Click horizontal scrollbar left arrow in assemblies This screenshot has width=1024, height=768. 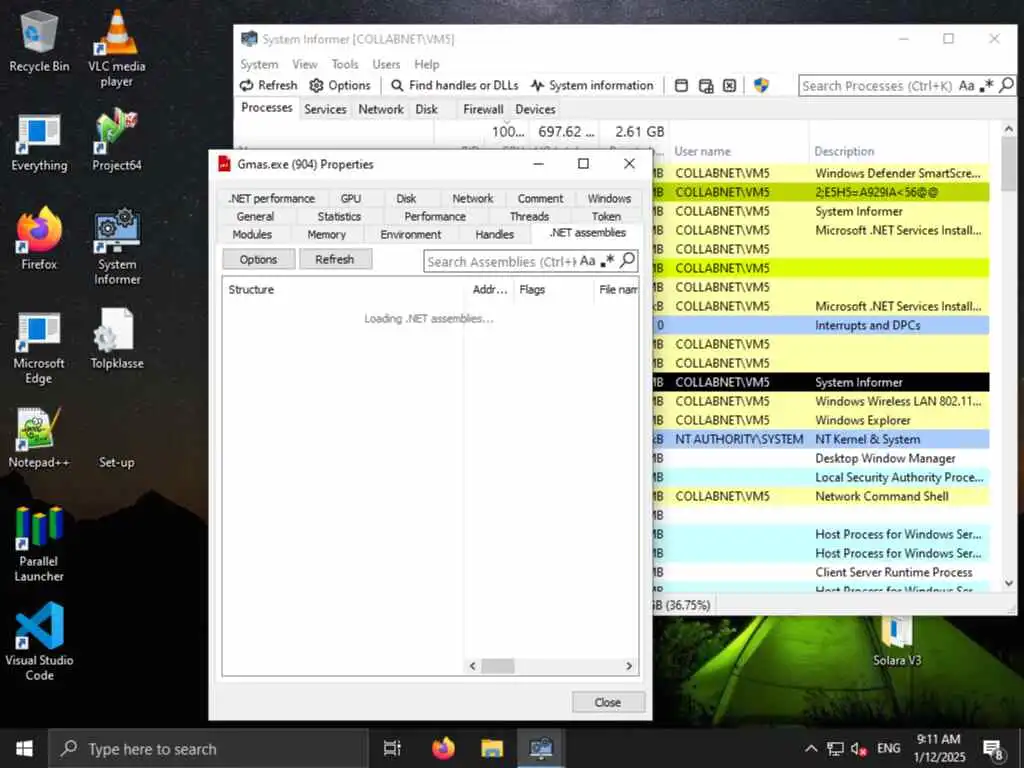473,666
